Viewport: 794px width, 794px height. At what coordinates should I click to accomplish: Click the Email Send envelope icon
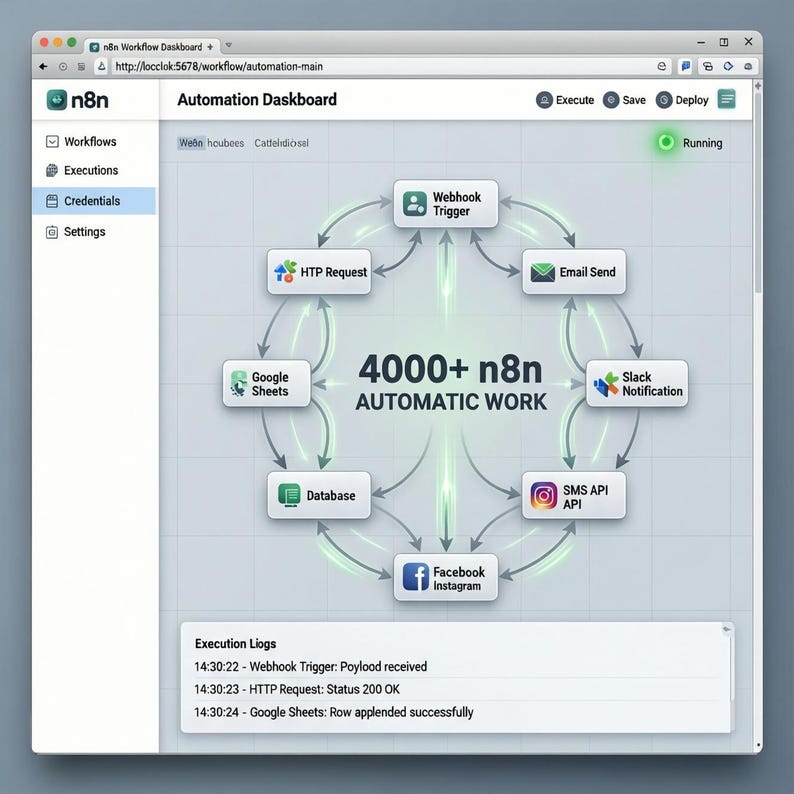542,272
